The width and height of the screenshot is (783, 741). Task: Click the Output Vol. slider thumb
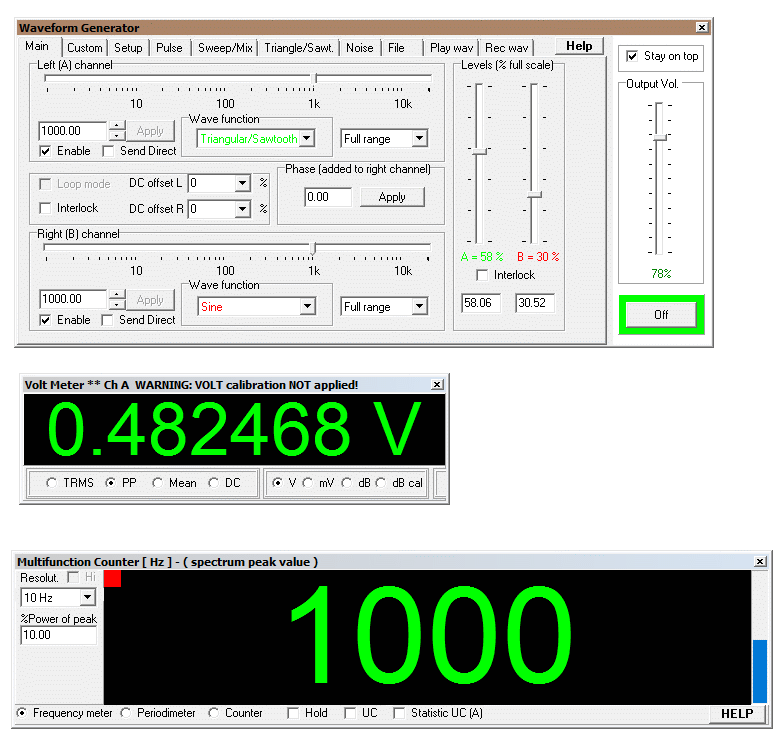660,137
